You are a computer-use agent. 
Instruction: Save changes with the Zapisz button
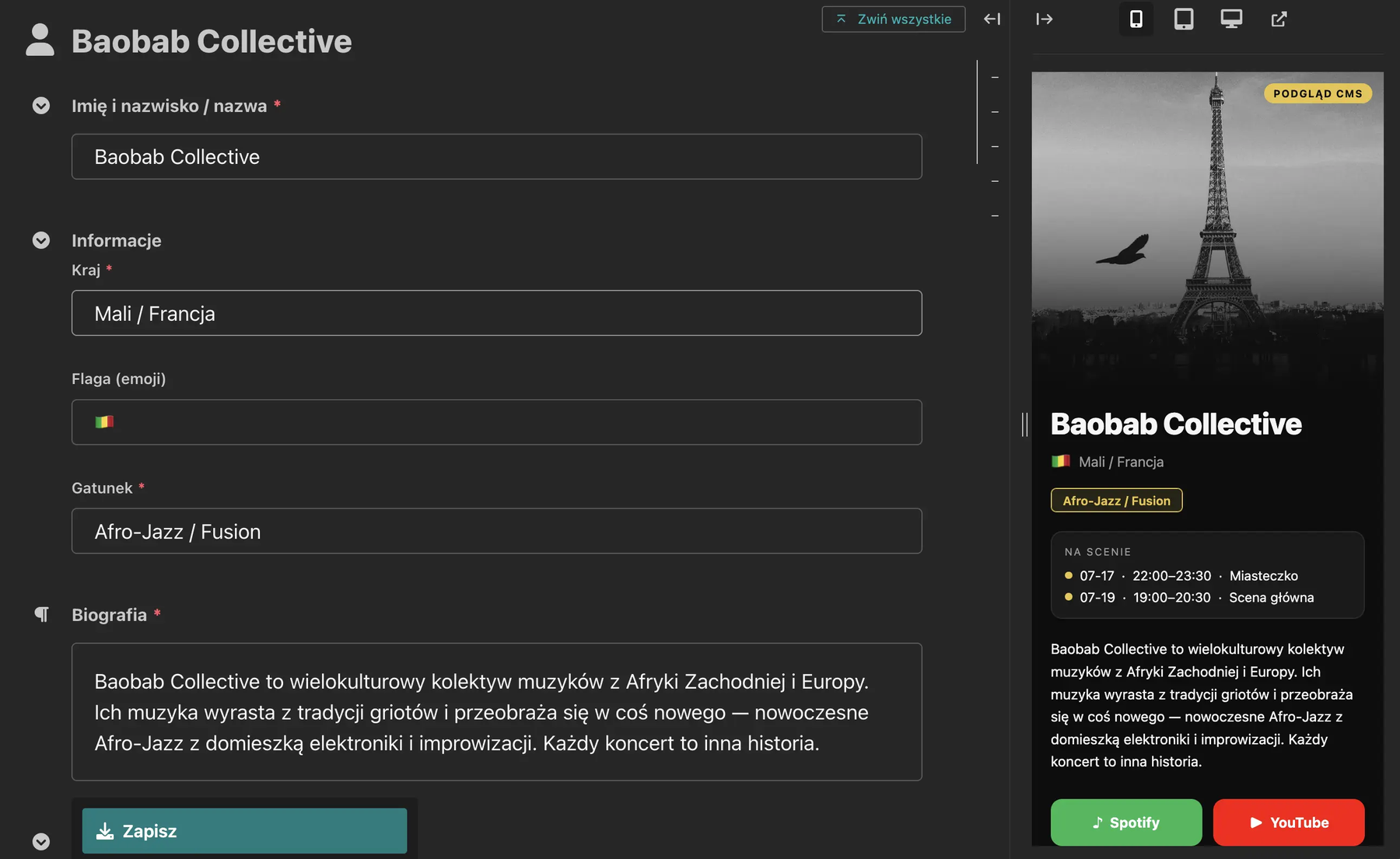click(244, 831)
